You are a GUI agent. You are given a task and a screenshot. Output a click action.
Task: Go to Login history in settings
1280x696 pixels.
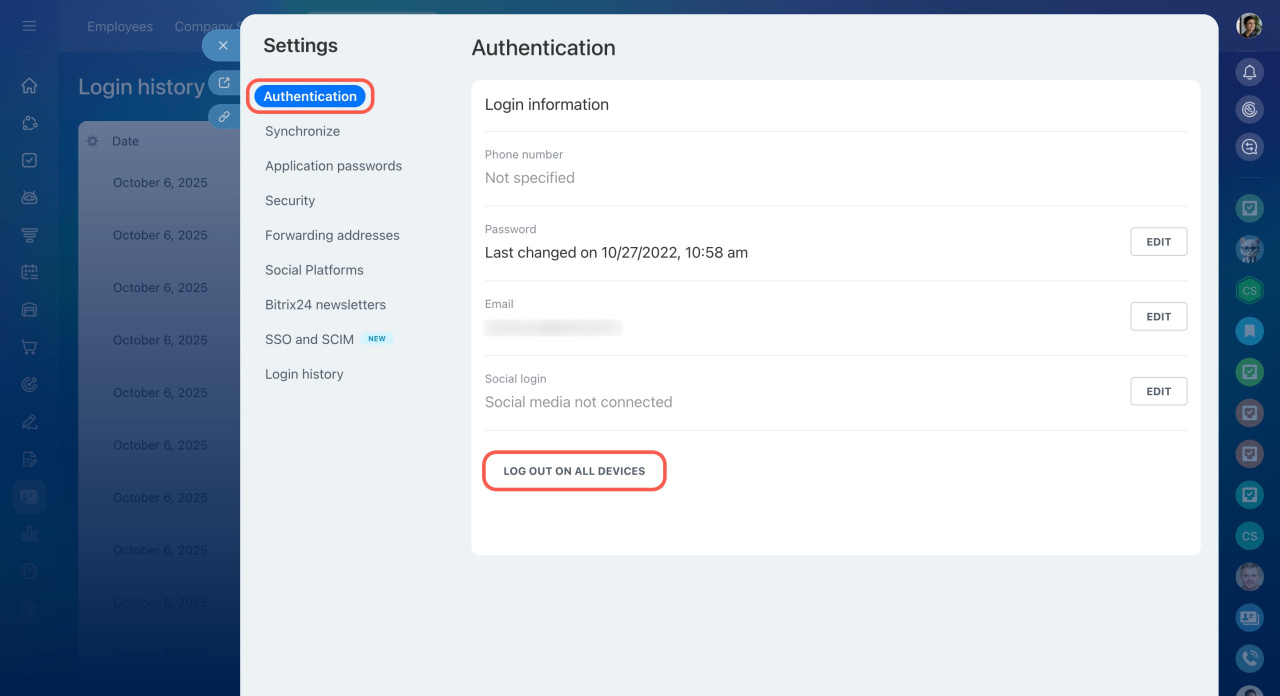(x=304, y=374)
